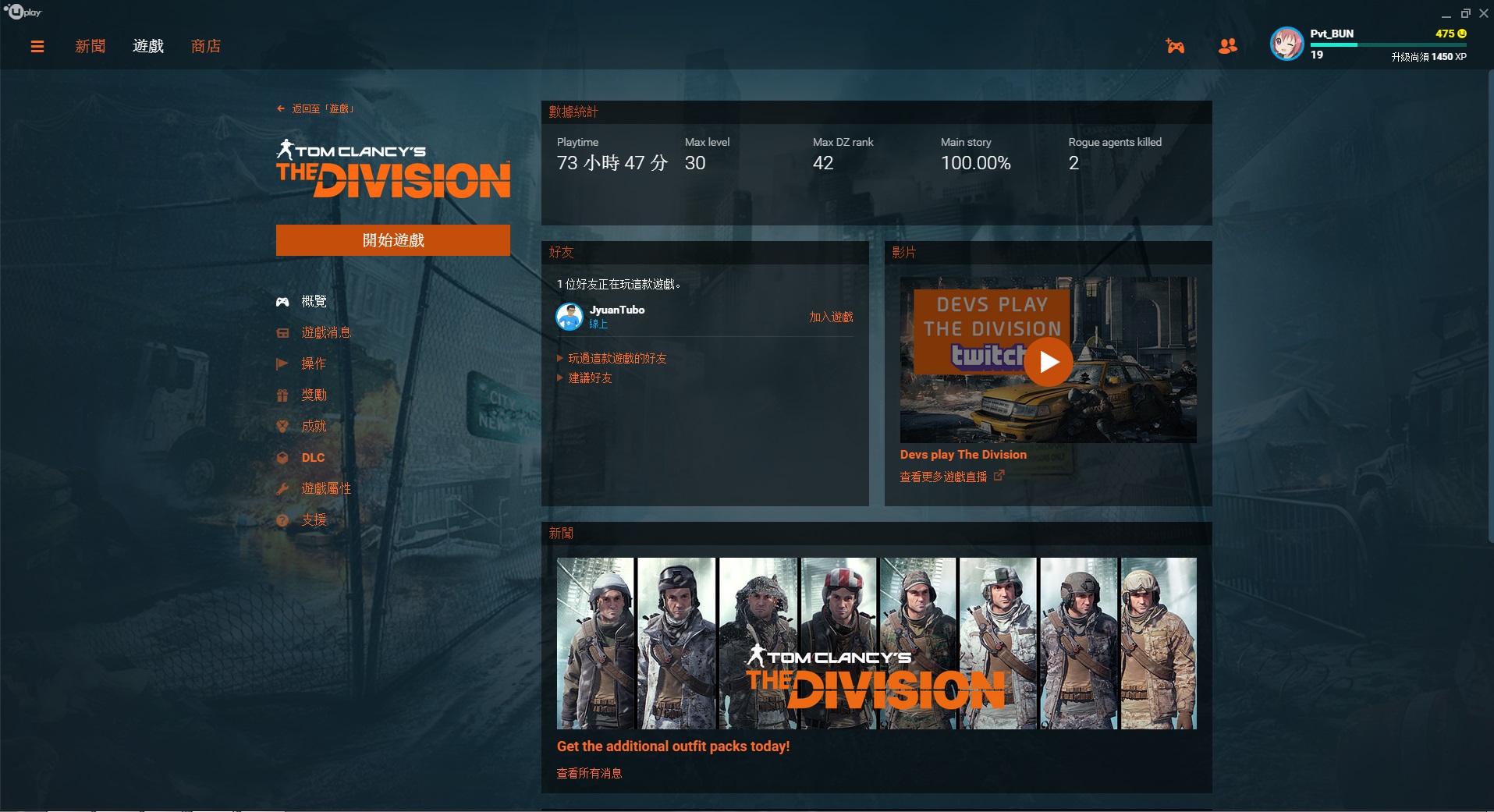Click the Playtime value 73 小時 47 分
The width and height of the screenshot is (1494, 812).
pyautogui.click(x=612, y=163)
